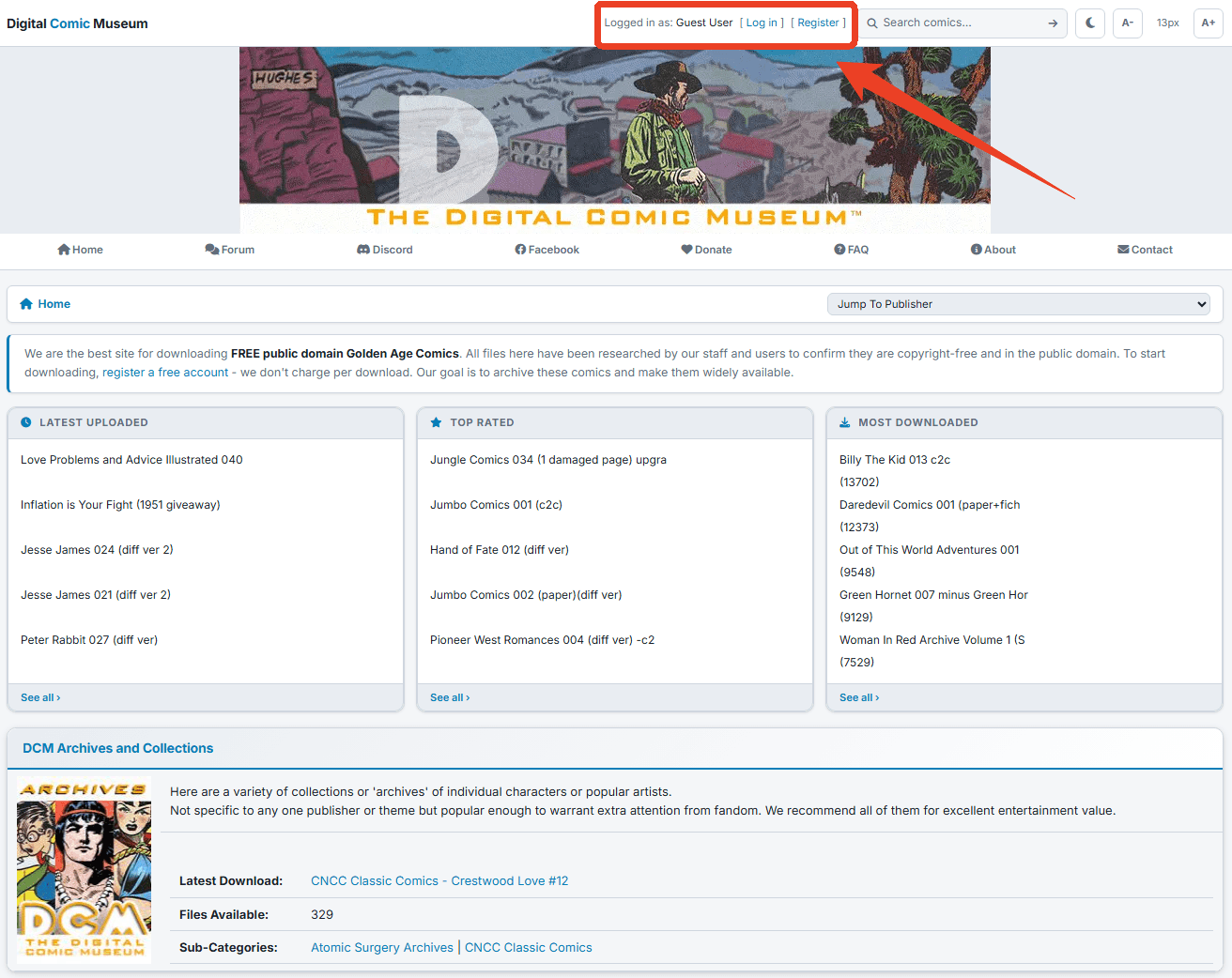Open Pioneer West Romances 004 entry
Screen dimensions: 1232x978
point(542,640)
